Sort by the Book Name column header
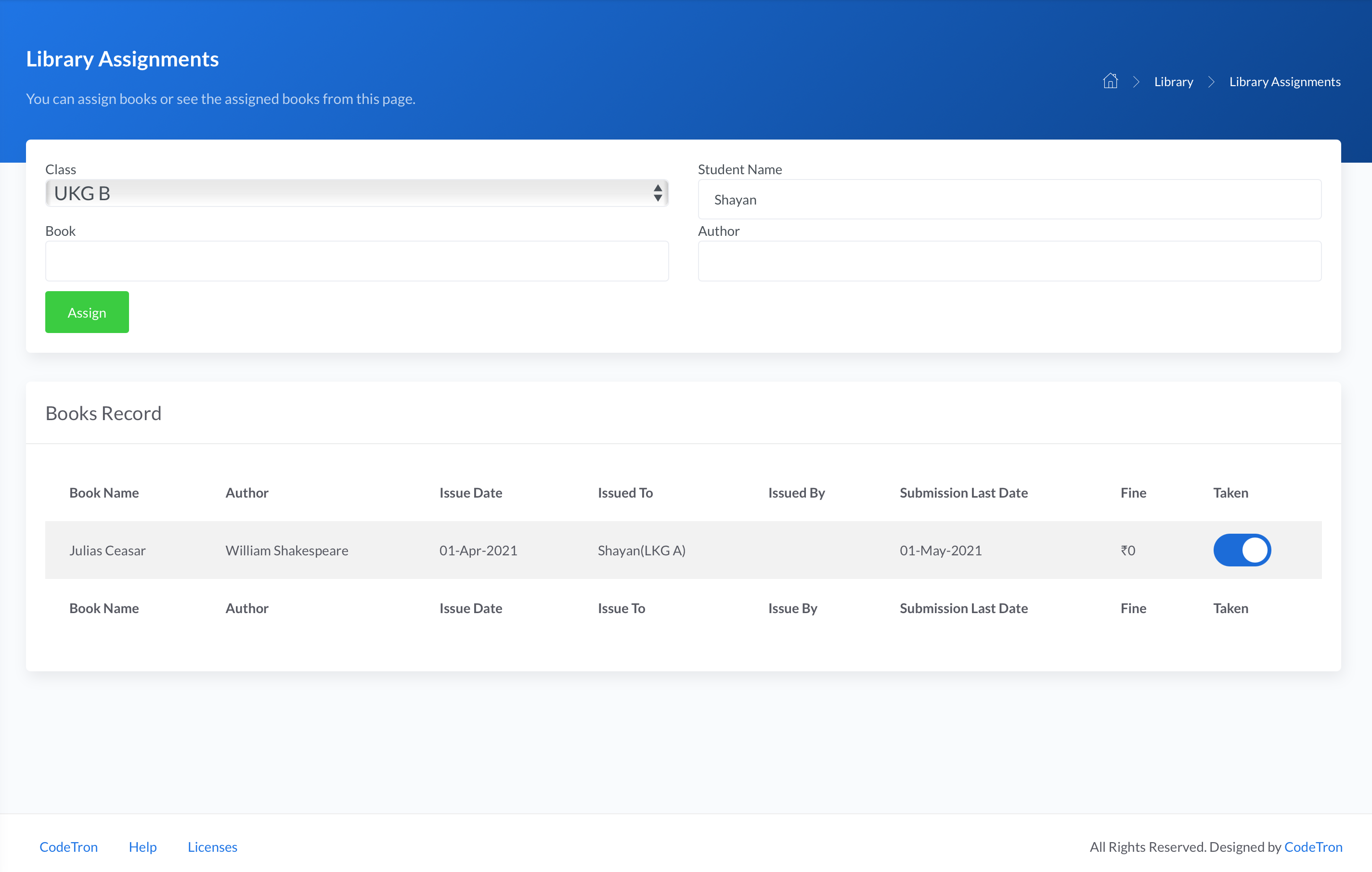Viewport: 1372px width, 872px height. pos(104,493)
